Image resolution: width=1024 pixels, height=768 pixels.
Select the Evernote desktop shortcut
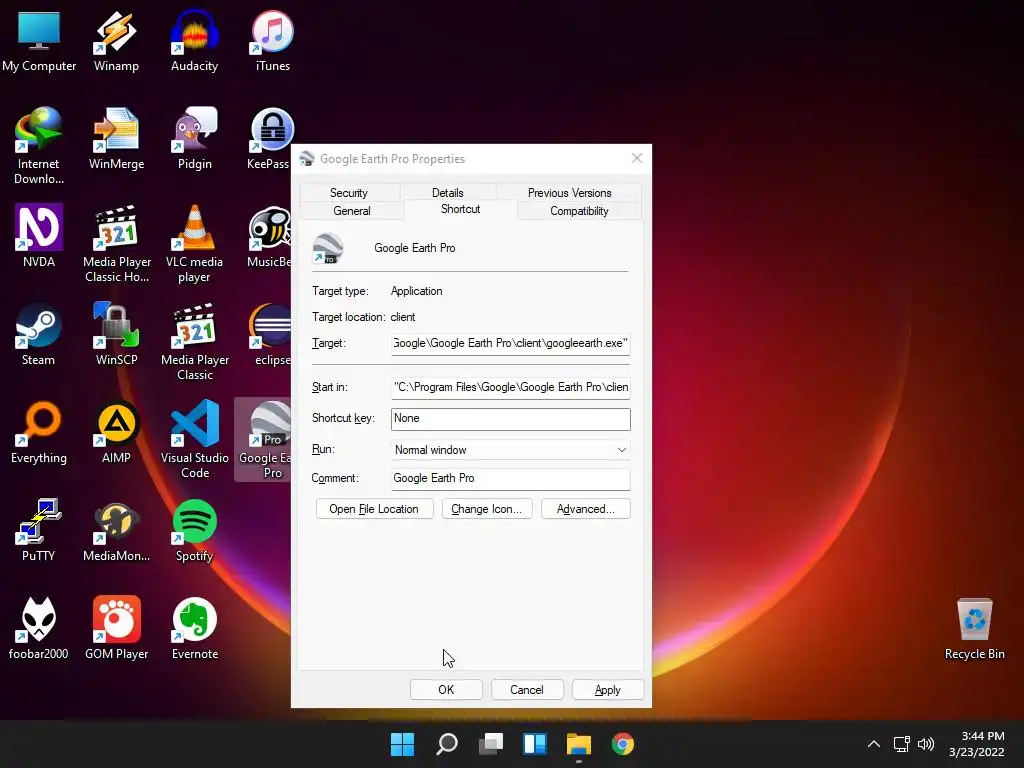[195, 628]
